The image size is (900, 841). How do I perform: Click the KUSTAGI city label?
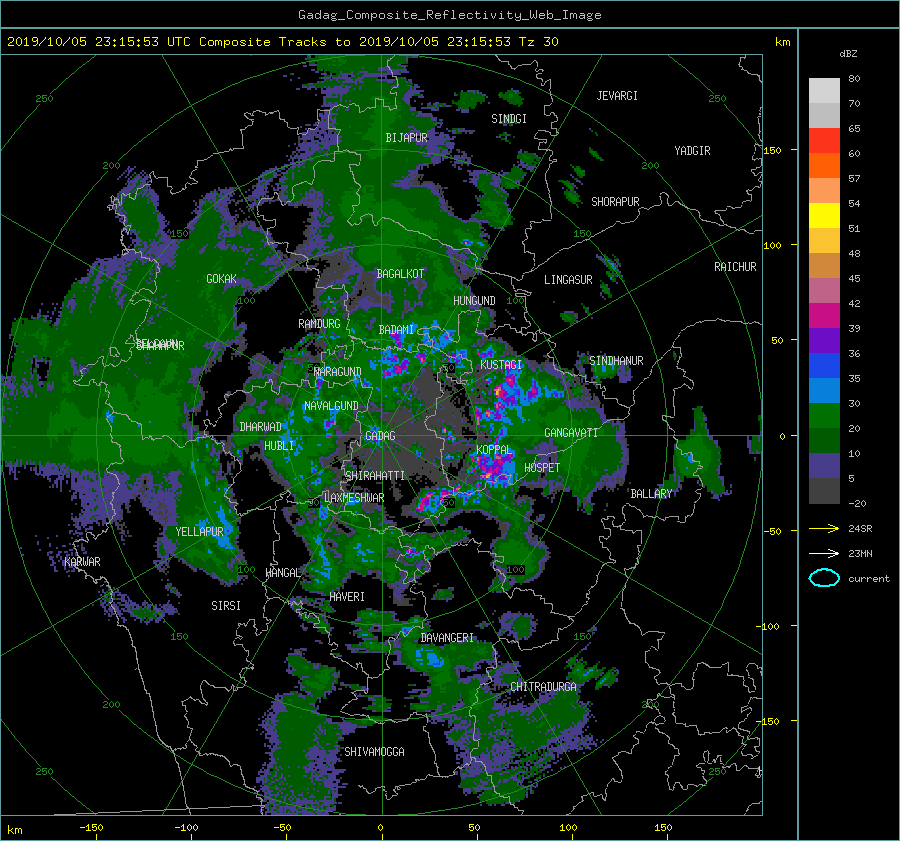pos(501,365)
